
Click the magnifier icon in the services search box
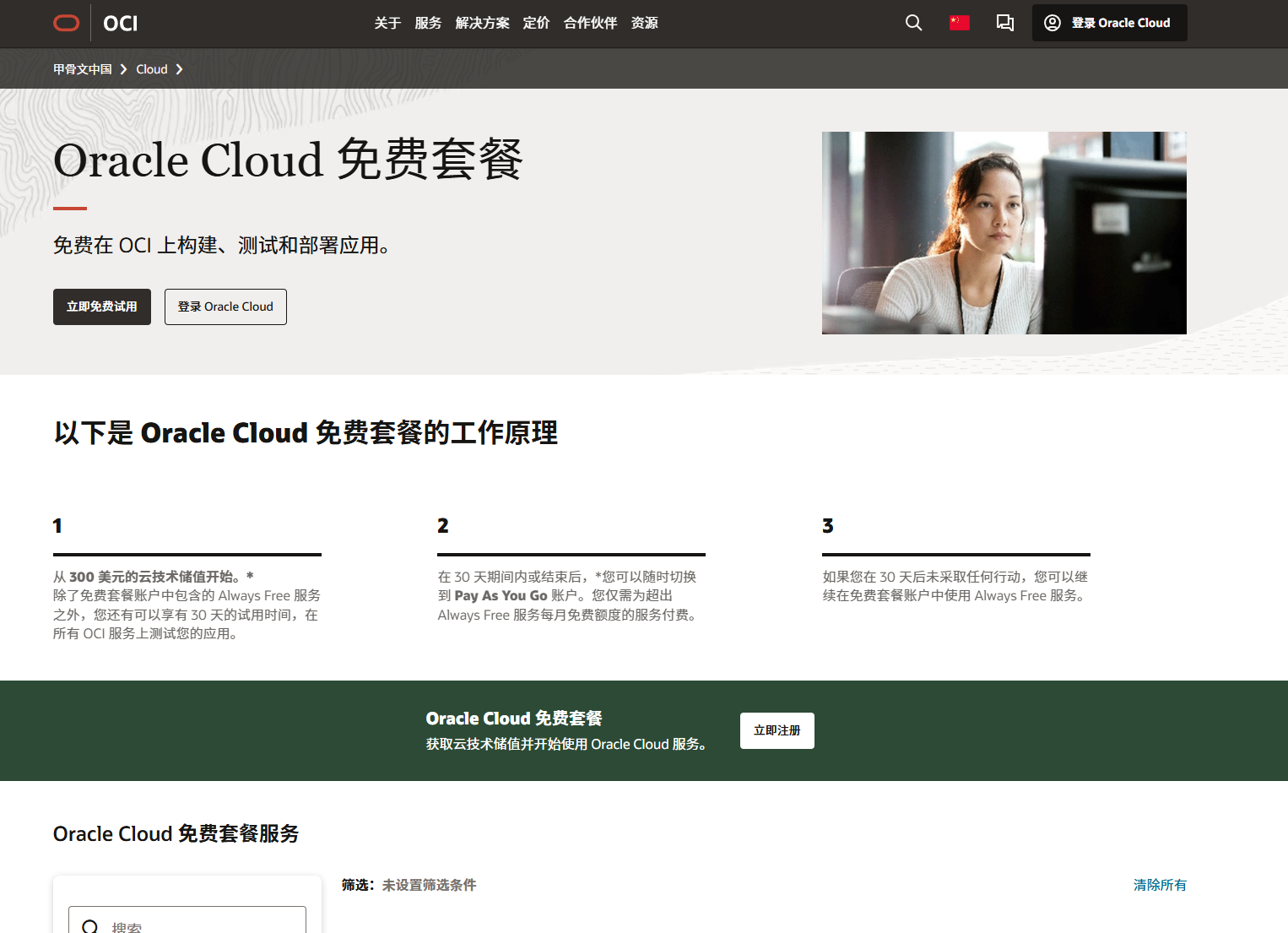tap(89, 927)
